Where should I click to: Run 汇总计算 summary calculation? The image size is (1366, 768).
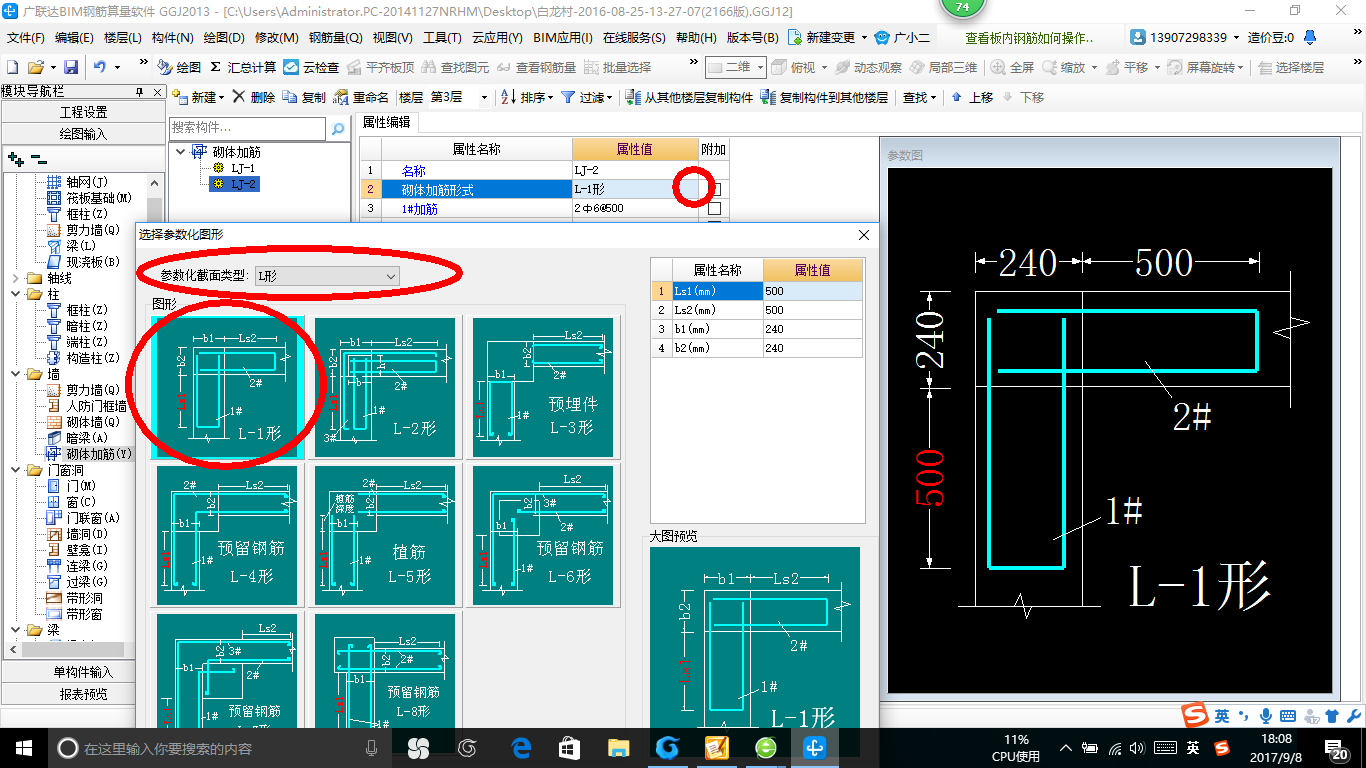pos(243,67)
